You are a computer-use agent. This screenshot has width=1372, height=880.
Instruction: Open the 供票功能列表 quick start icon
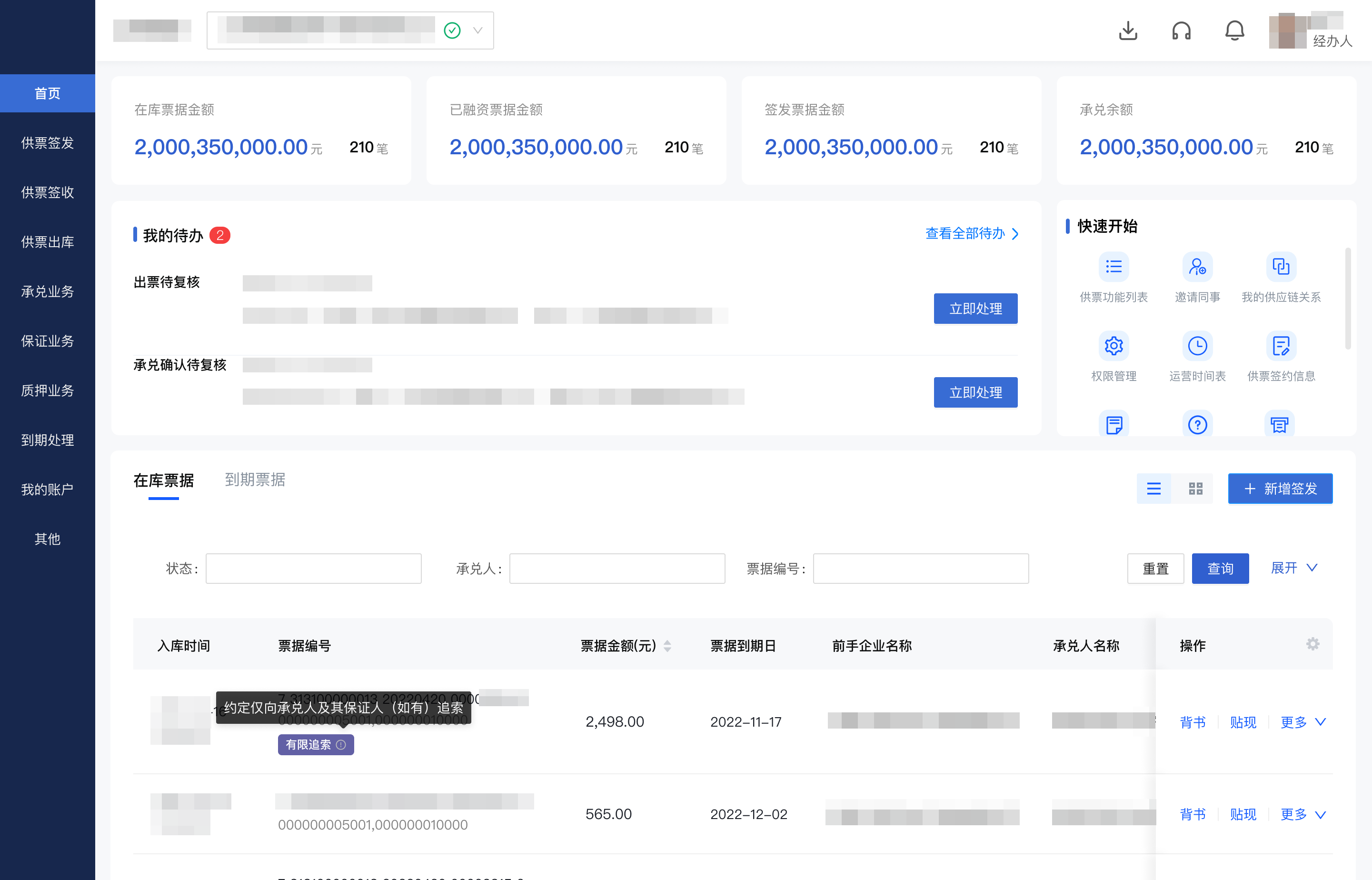coord(1113,267)
